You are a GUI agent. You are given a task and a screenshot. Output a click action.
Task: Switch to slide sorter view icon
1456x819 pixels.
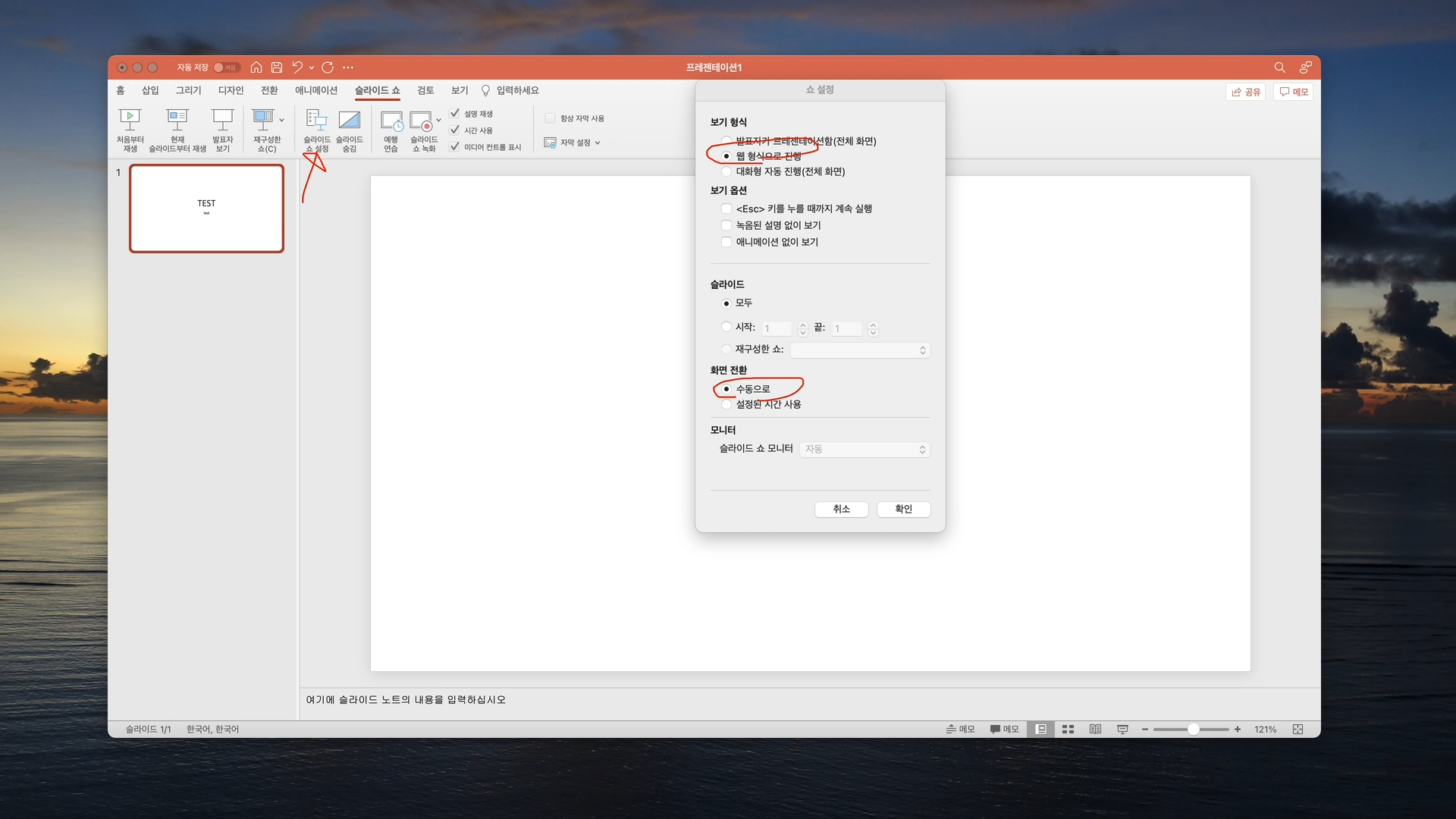[x=1068, y=729]
